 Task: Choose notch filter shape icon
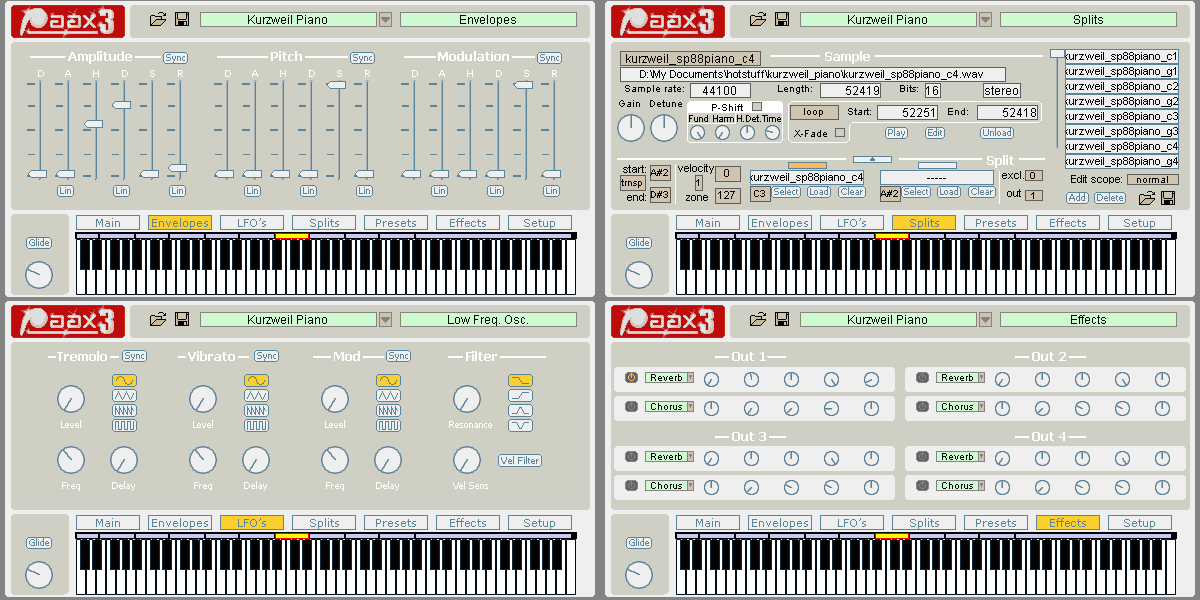tap(520, 425)
